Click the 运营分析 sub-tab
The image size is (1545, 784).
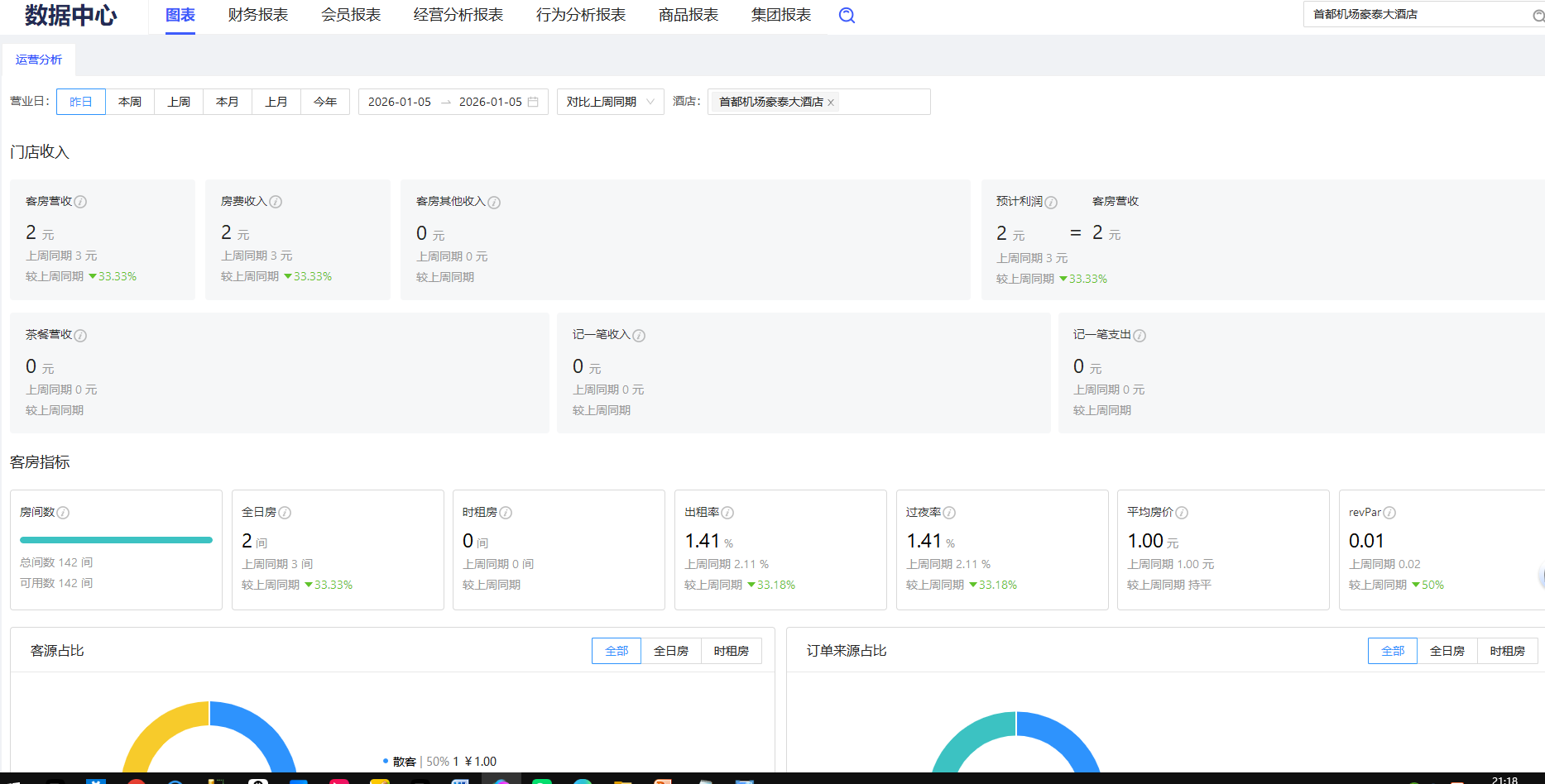point(39,60)
